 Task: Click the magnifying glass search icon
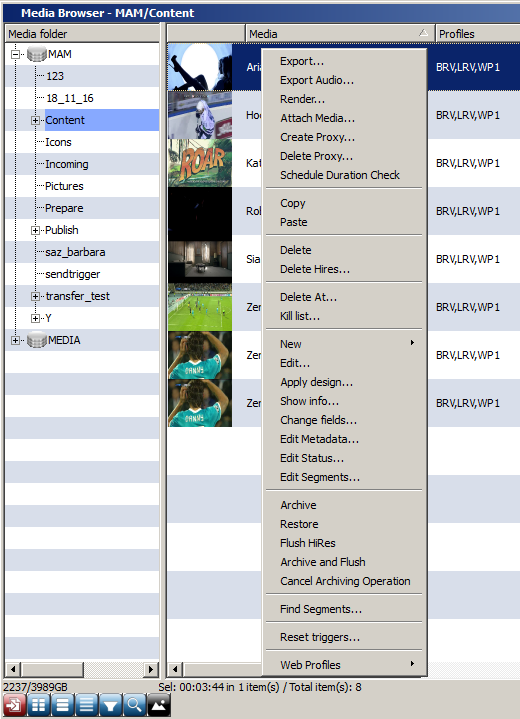point(134,705)
